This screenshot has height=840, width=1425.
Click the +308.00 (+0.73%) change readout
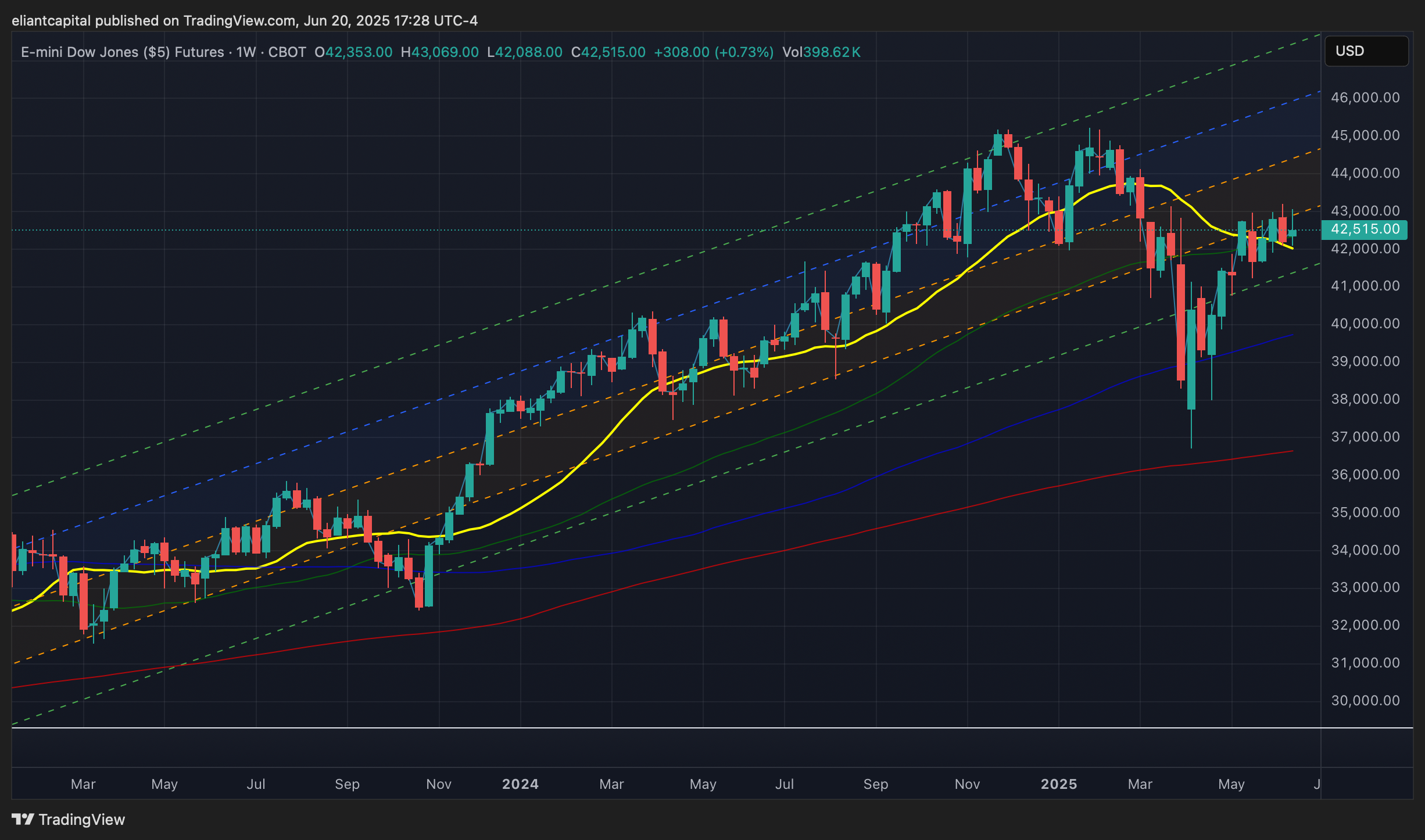[714, 52]
